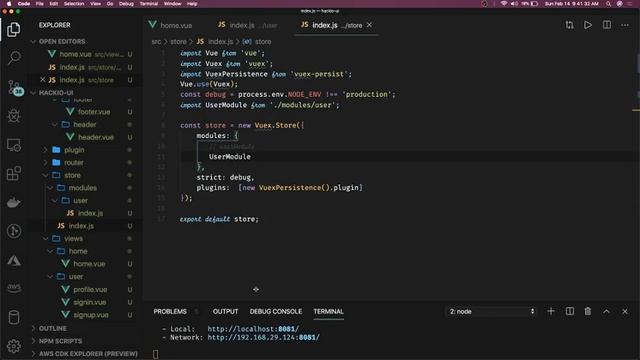The width and height of the screenshot is (640, 360).
Task: Close the store index.js tab
Action: click(x=369, y=25)
